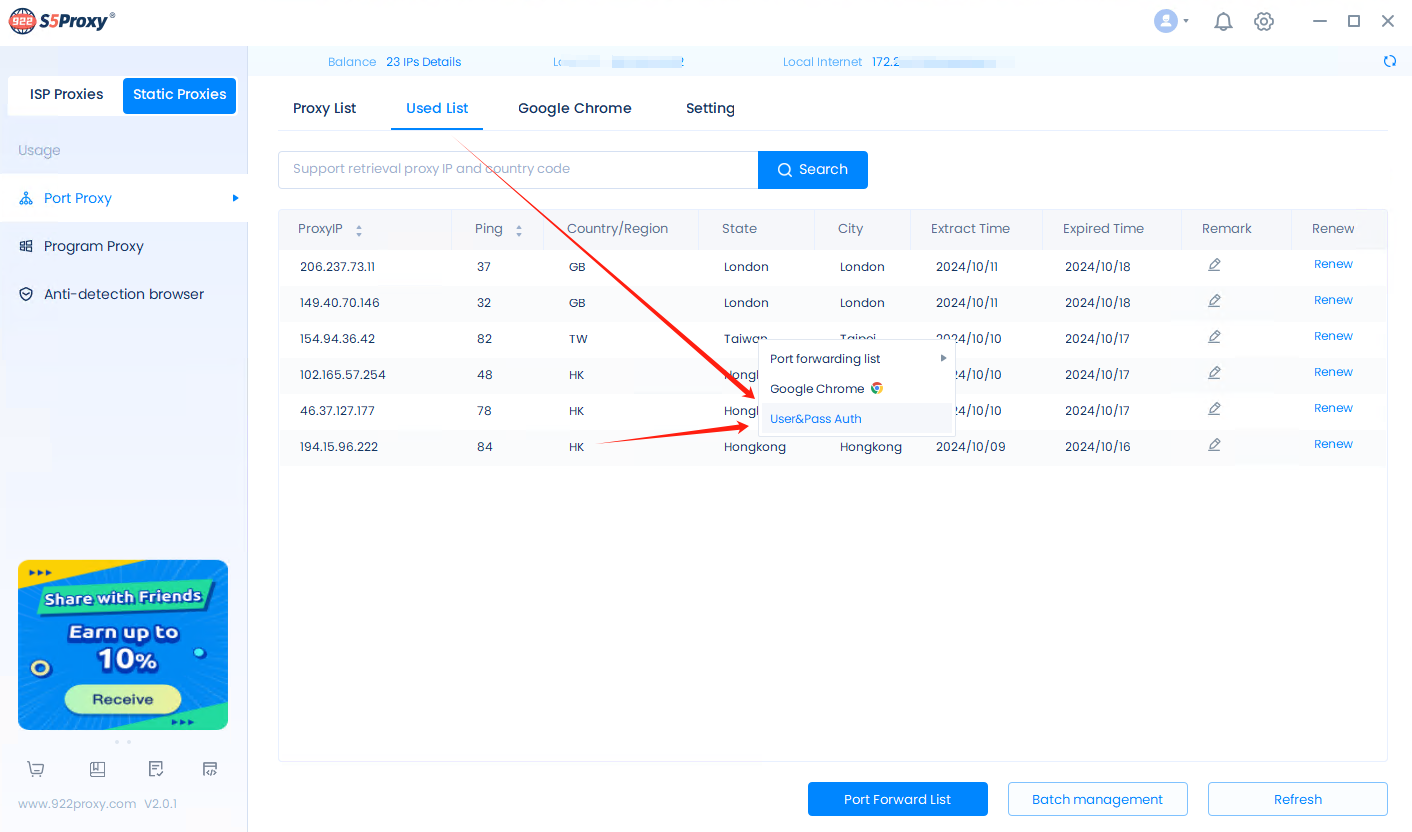Open the bookmark book icon in sidebar footer
Screen dimensions: 1412x832
click(97, 769)
